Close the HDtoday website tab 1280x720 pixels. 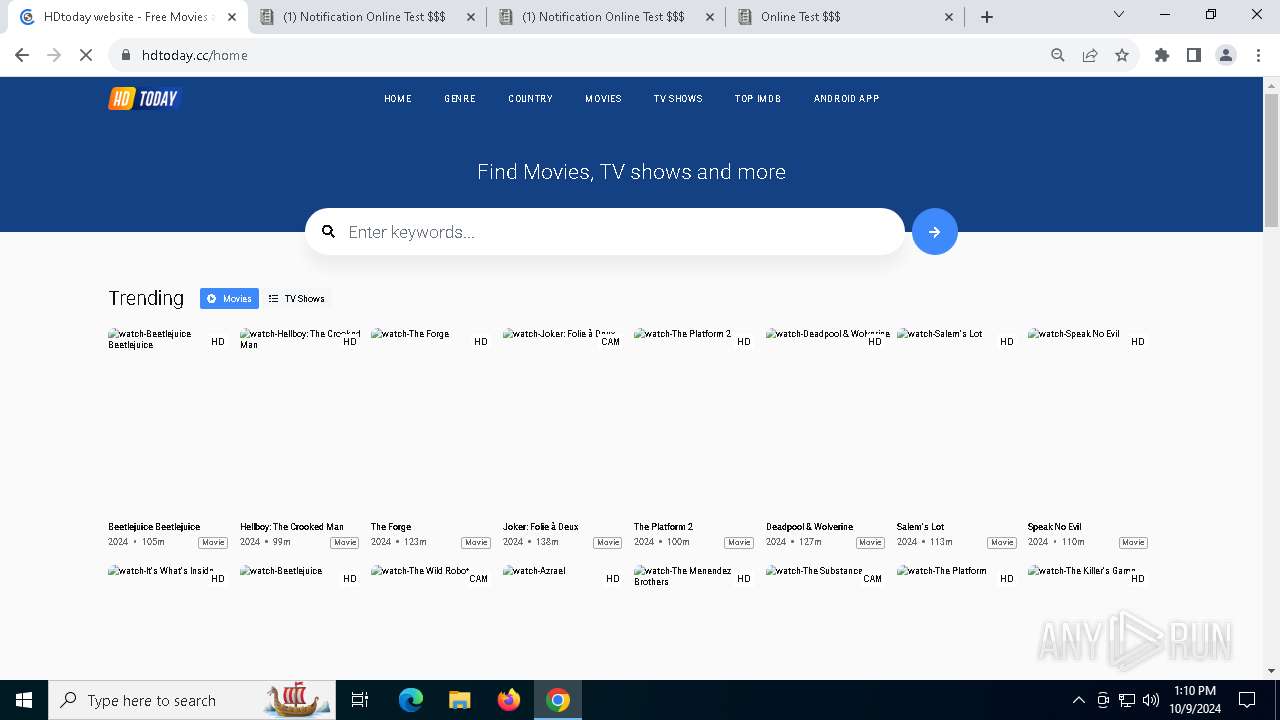(x=231, y=17)
